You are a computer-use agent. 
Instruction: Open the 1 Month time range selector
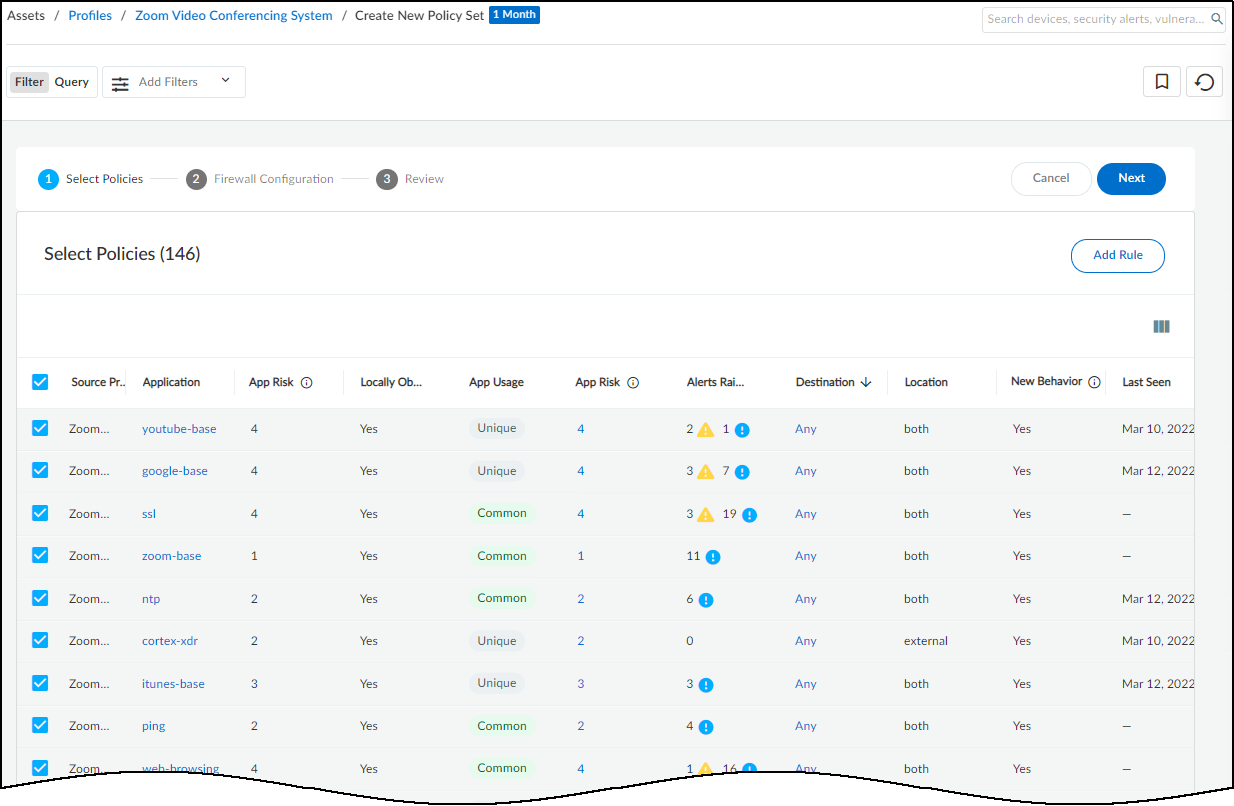pyautogui.click(x=514, y=15)
